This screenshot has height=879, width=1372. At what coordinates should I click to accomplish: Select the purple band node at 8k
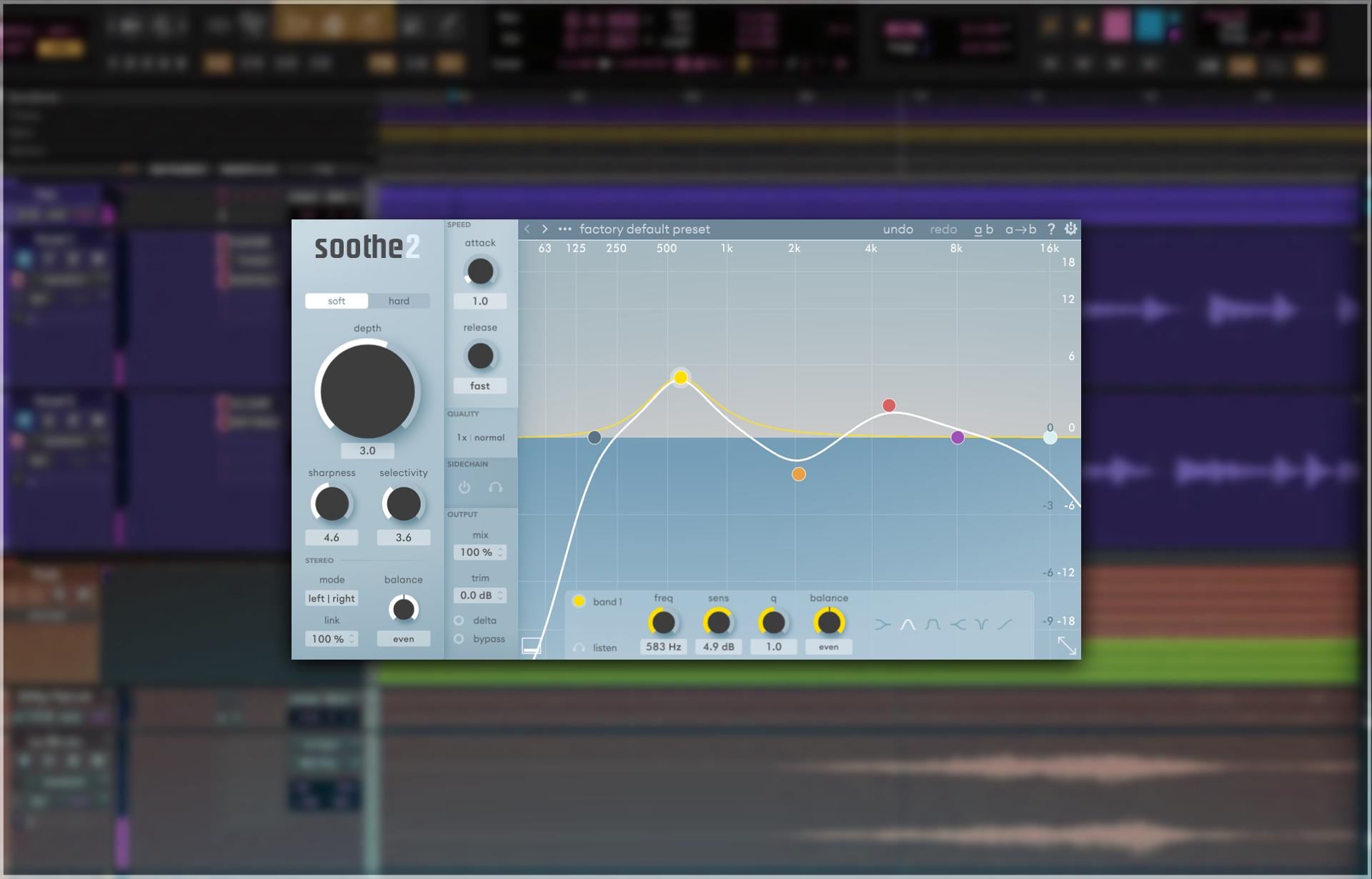(958, 437)
